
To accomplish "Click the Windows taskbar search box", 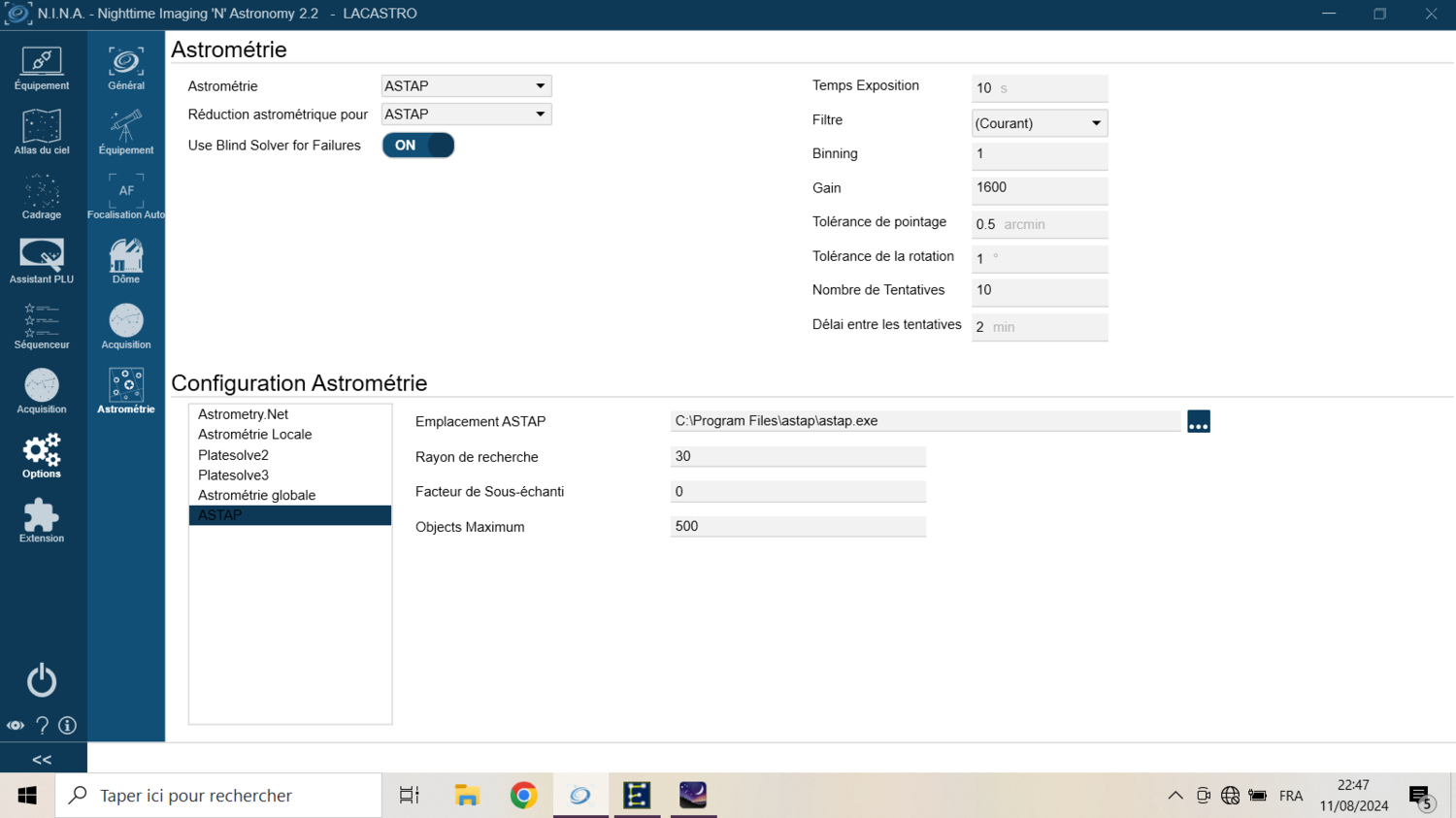I will pyautogui.click(x=218, y=796).
